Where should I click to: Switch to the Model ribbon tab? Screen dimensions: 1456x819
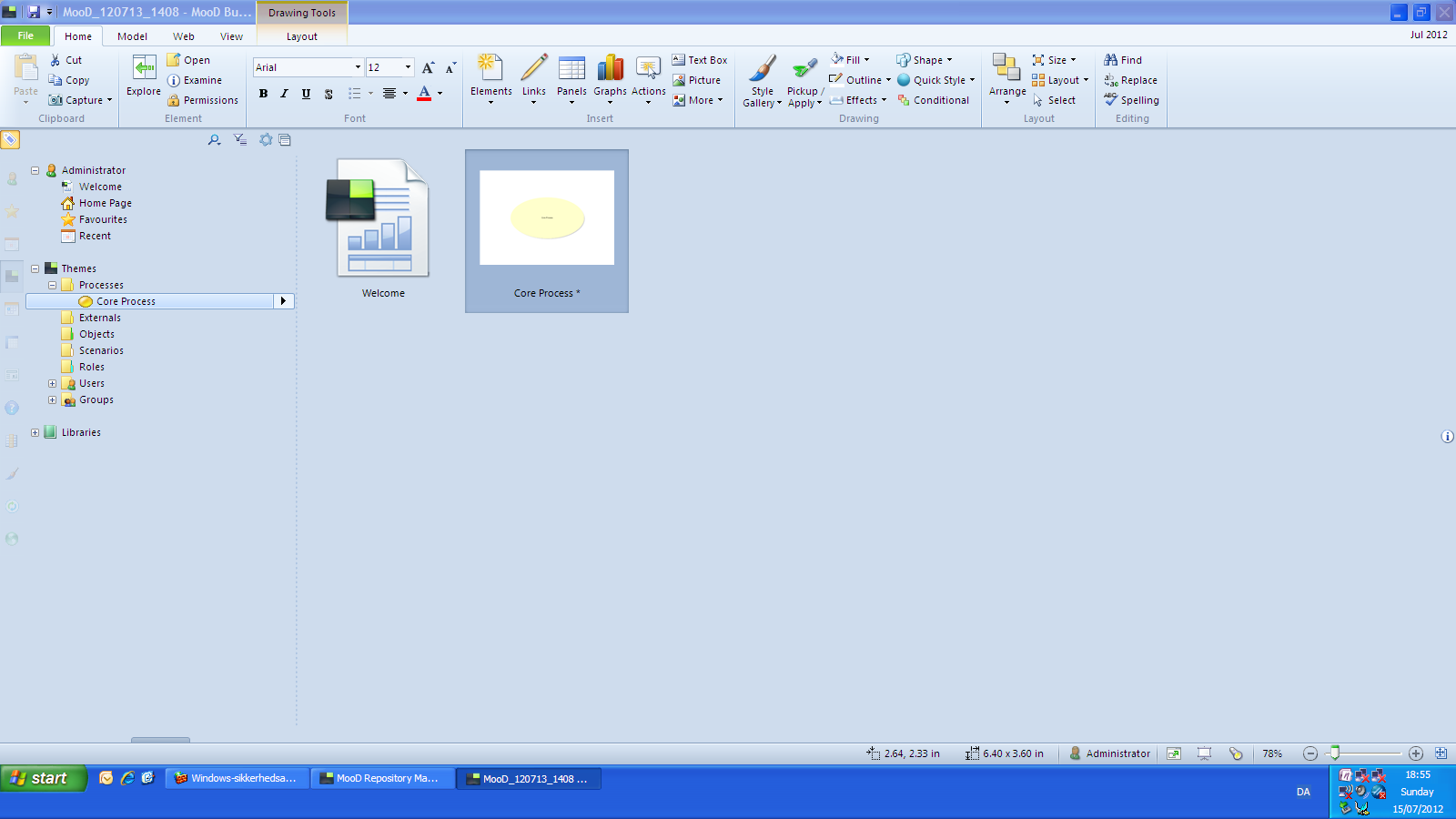pyautogui.click(x=132, y=36)
